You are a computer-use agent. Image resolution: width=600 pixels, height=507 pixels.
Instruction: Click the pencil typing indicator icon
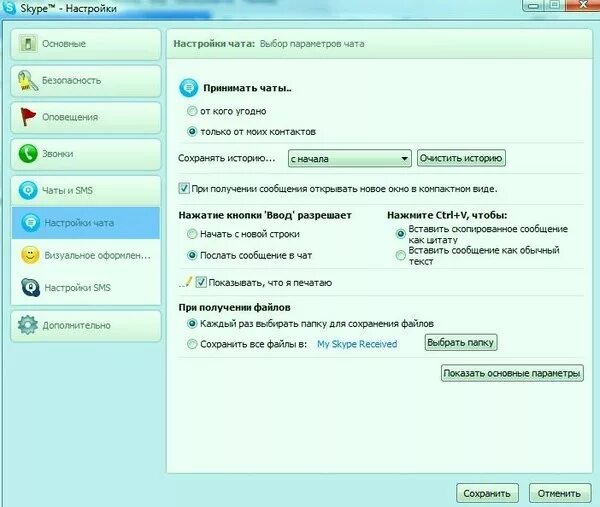(186, 282)
